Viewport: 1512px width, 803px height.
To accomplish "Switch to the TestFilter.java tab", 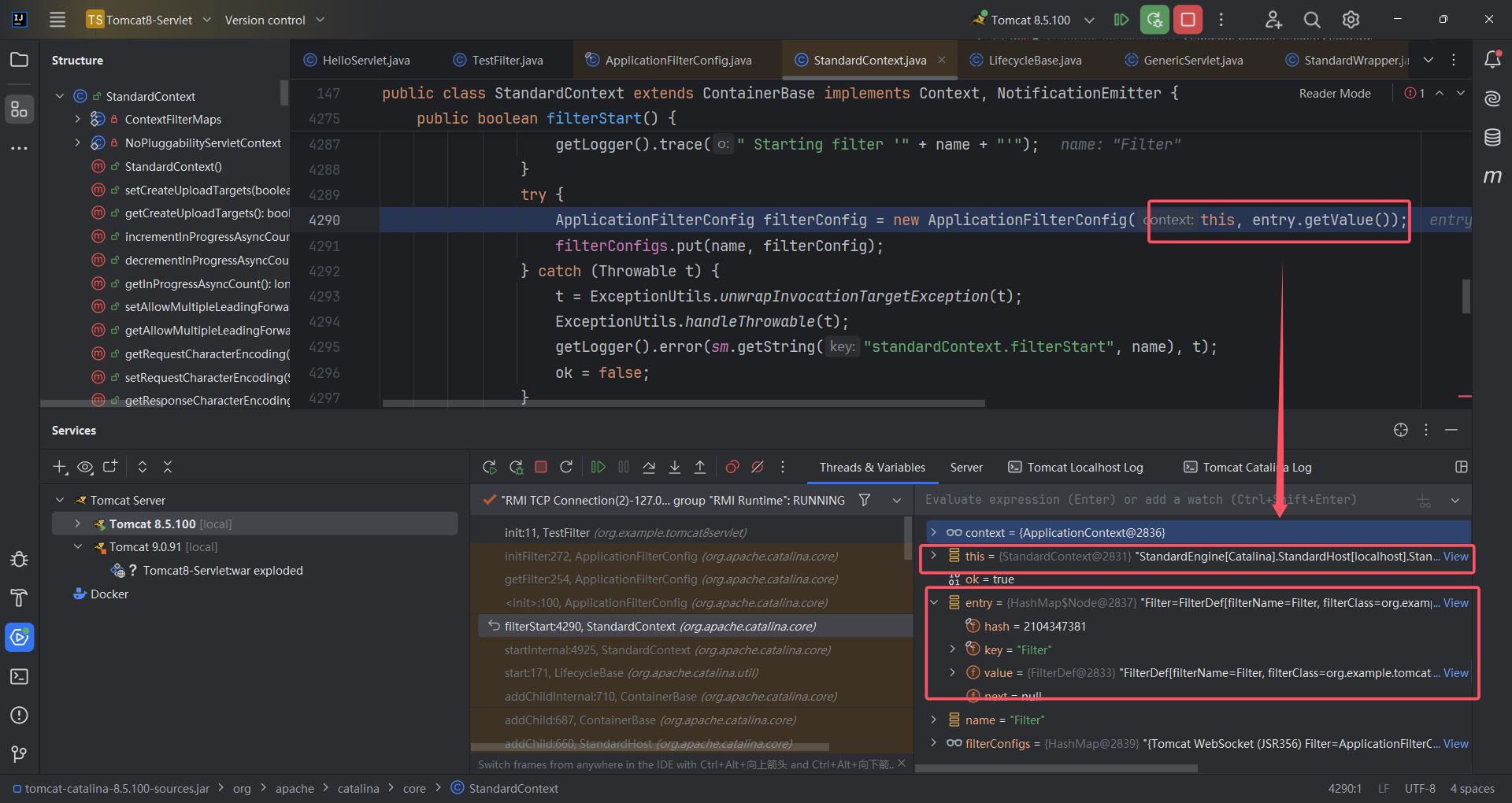I will pos(498,60).
